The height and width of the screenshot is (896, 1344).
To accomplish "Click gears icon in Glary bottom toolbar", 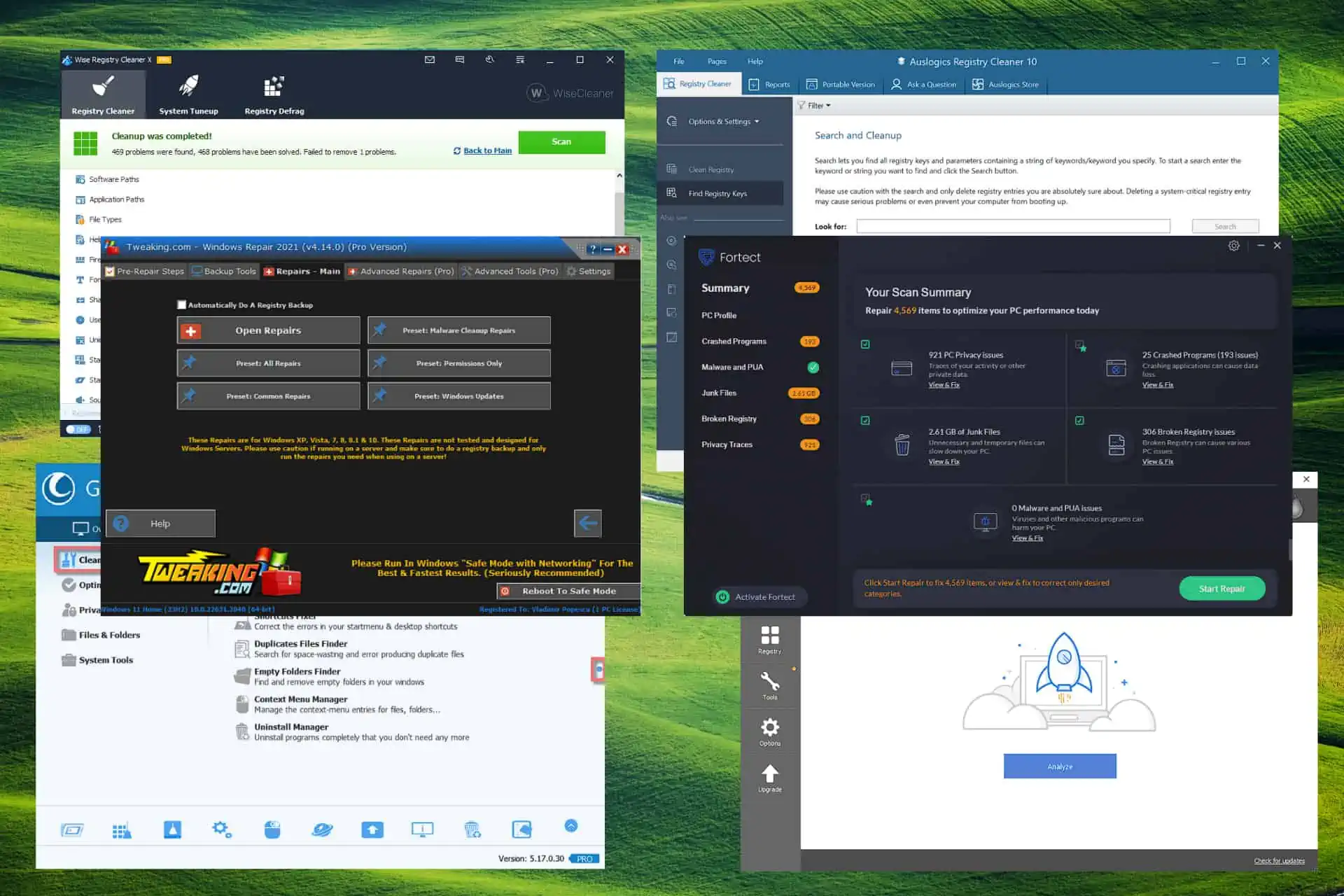I will [222, 829].
